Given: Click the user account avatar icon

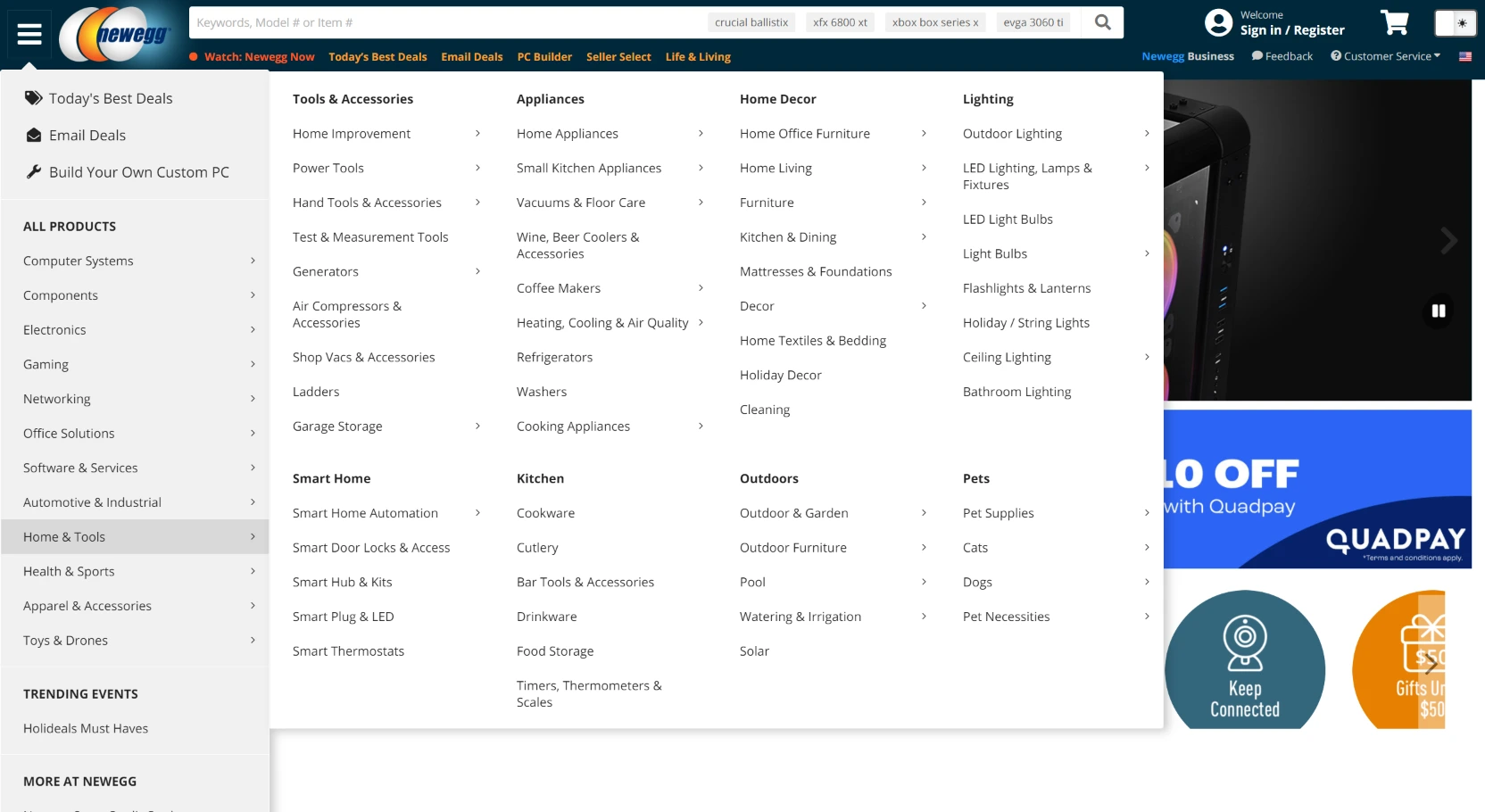Looking at the screenshot, I should pyautogui.click(x=1218, y=23).
